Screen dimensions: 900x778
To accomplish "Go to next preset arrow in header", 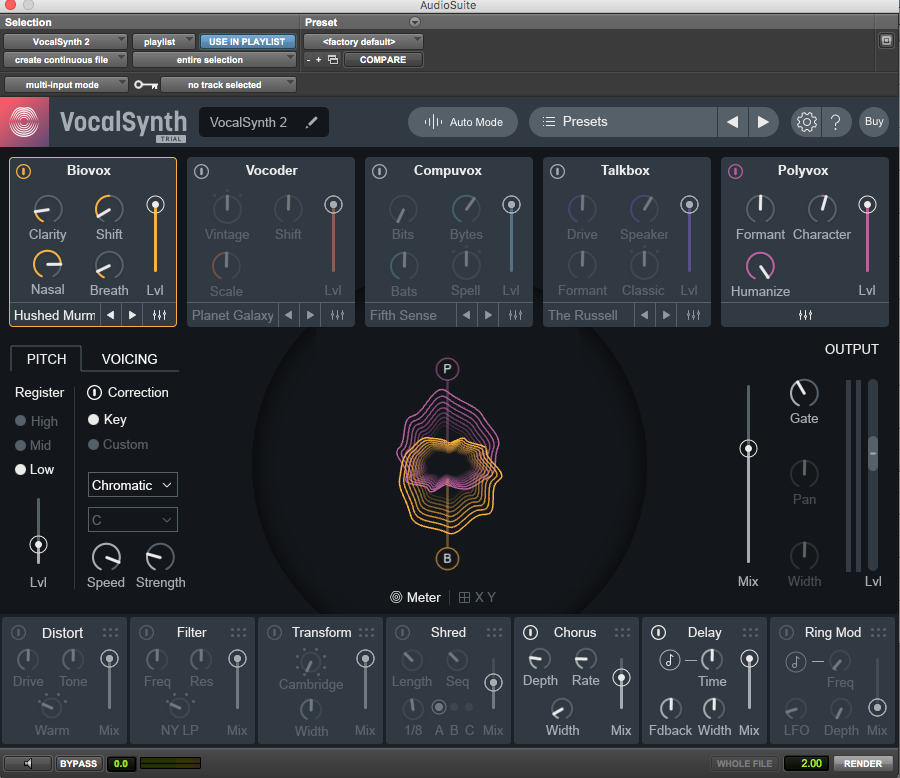I will click(763, 122).
